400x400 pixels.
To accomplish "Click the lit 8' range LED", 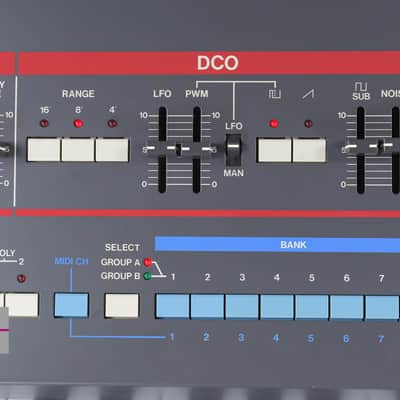I will (78, 124).
